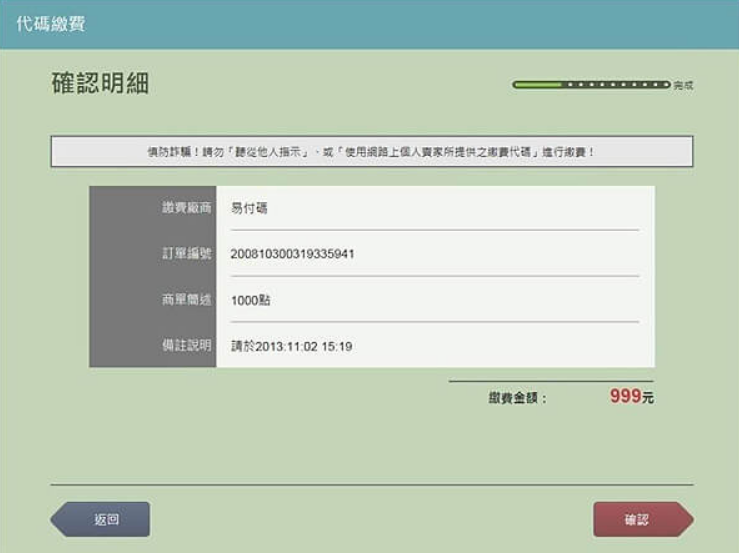Click the 繳費金額 amount label
The height and width of the screenshot is (553, 739).
coord(517,398)
